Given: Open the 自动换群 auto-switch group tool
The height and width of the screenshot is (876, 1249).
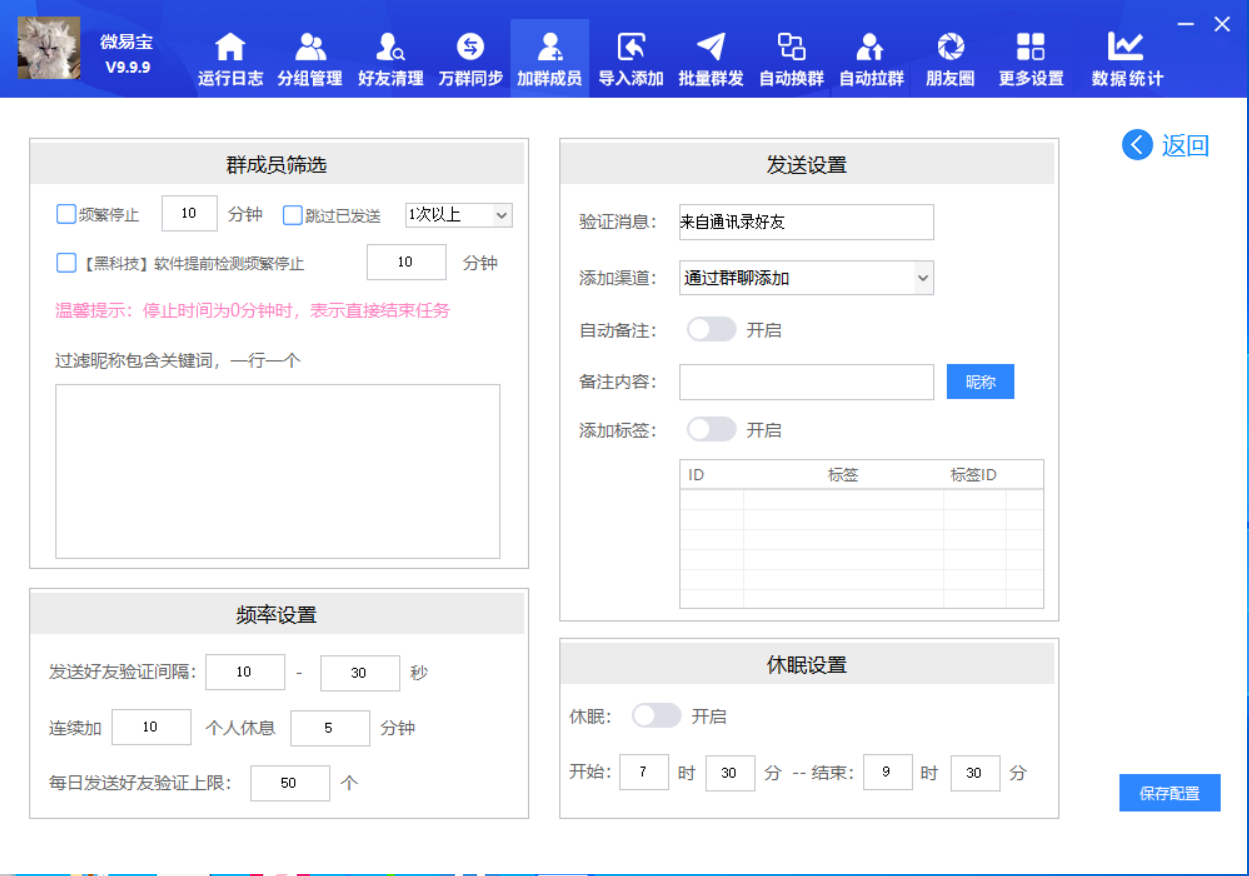Looking at the screenshot, I should click(790, 58).
